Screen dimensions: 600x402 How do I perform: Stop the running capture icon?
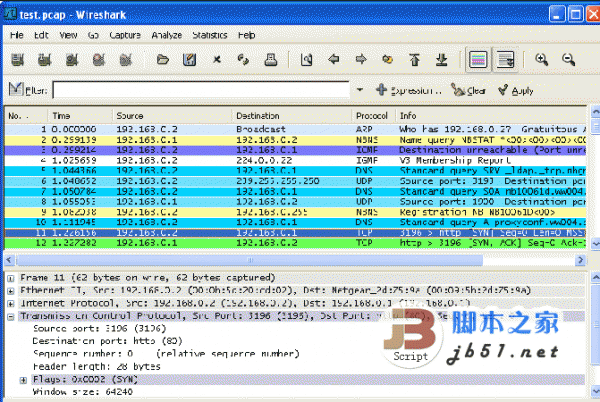point(99,60)
